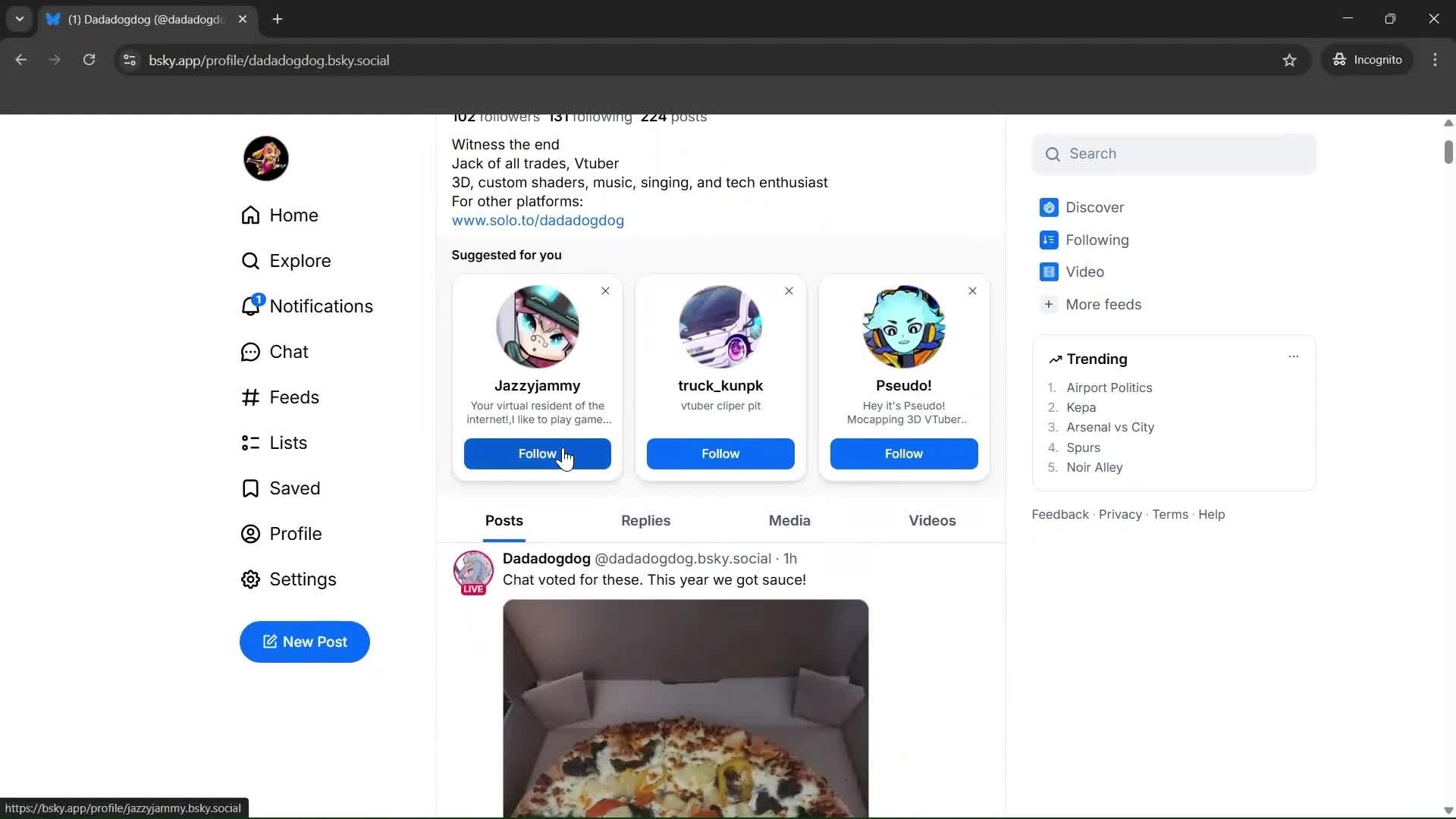View your Saved posts
The image size is (1456, 819).
296,488
